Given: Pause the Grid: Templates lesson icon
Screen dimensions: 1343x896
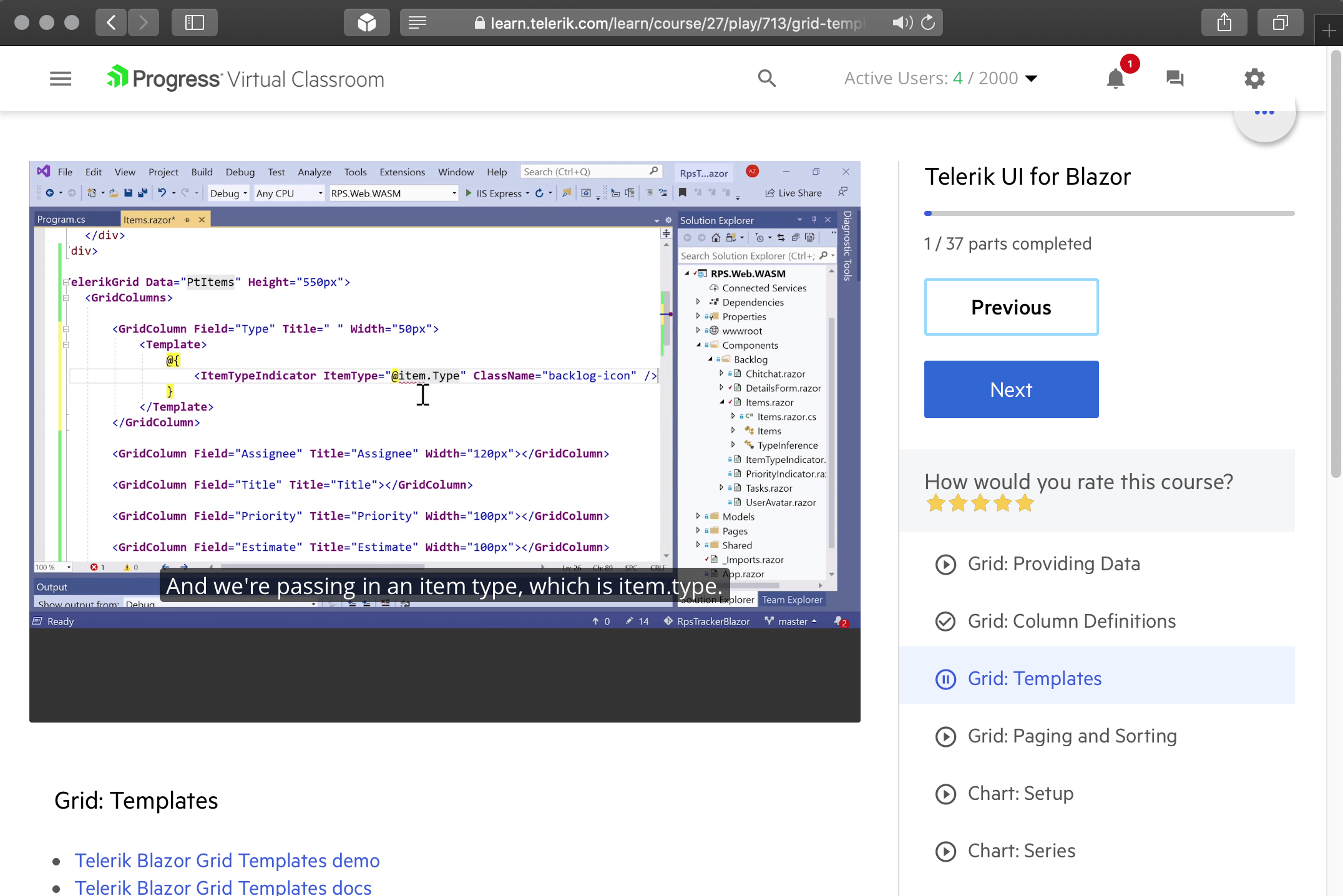Looking at the screenshot, I should [945, 679].
